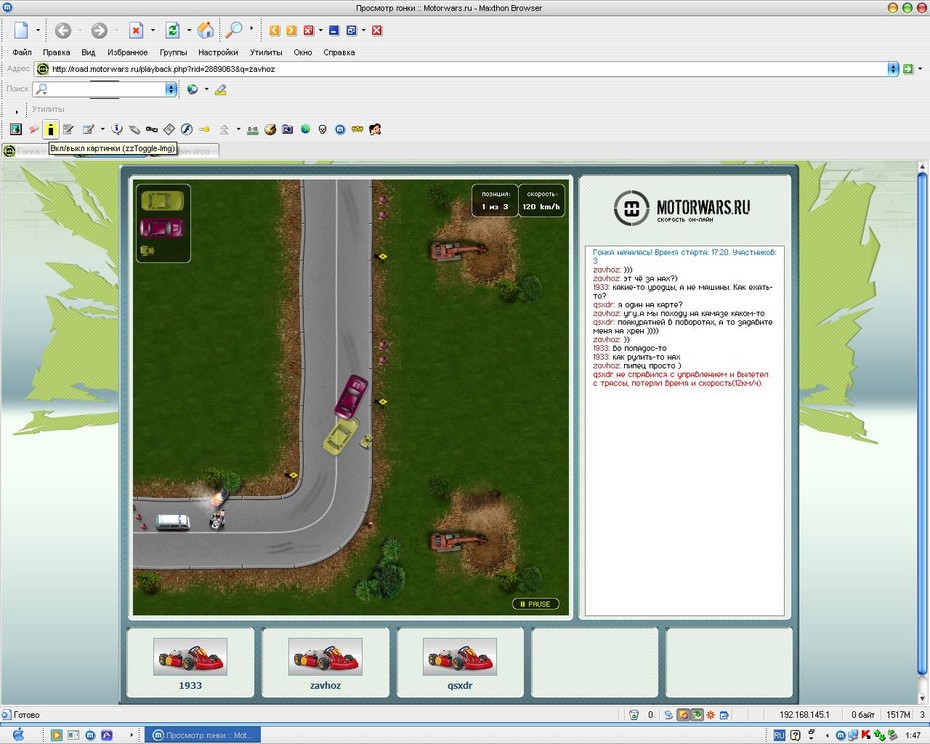Open dropdown next to Stop icon
The height and width of the screenshot is (744, 930).
pos(153,30)
